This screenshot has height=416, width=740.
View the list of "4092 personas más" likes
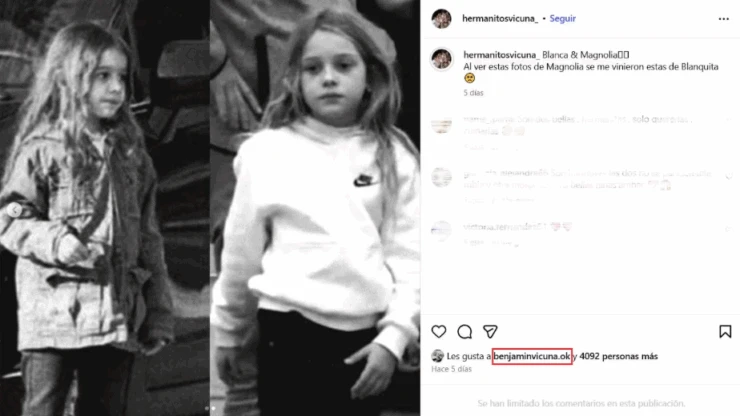pos(618,356)
